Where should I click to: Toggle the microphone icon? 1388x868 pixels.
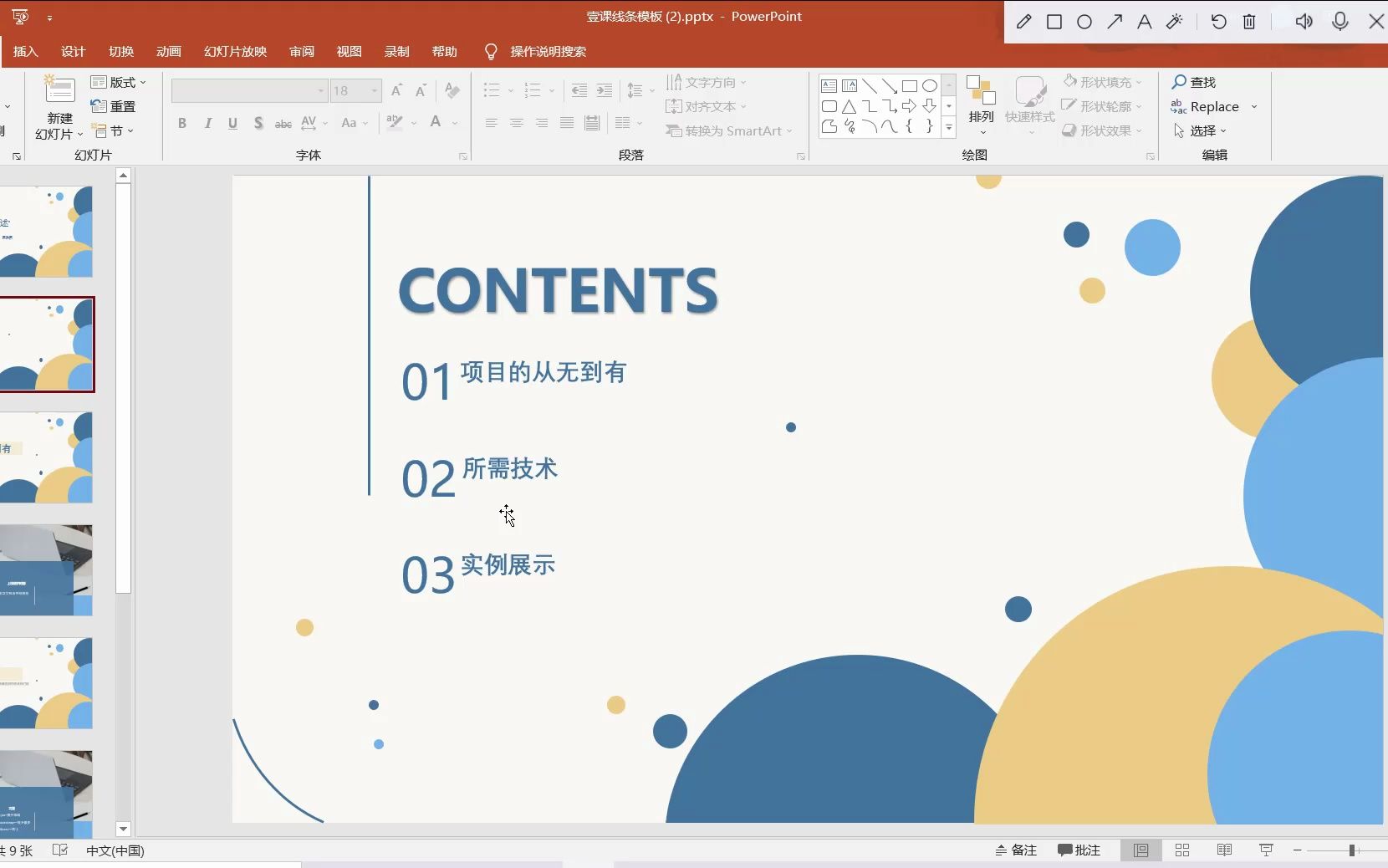[x=1340, y=22]
